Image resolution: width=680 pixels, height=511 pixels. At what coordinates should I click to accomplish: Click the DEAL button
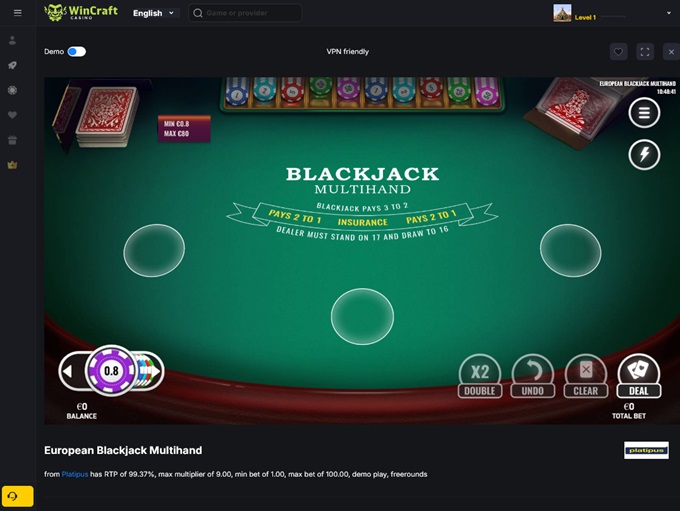[x=639, y=377]
